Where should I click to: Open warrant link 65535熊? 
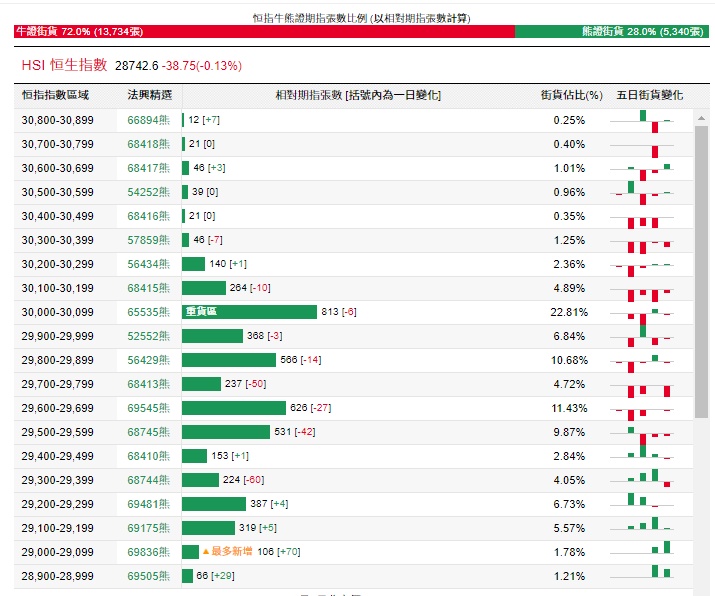coord(149,312)
